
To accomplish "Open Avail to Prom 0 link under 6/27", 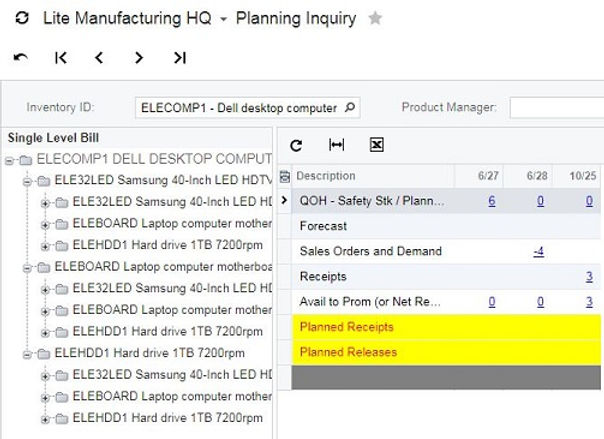I will click(x=492, y=302).
